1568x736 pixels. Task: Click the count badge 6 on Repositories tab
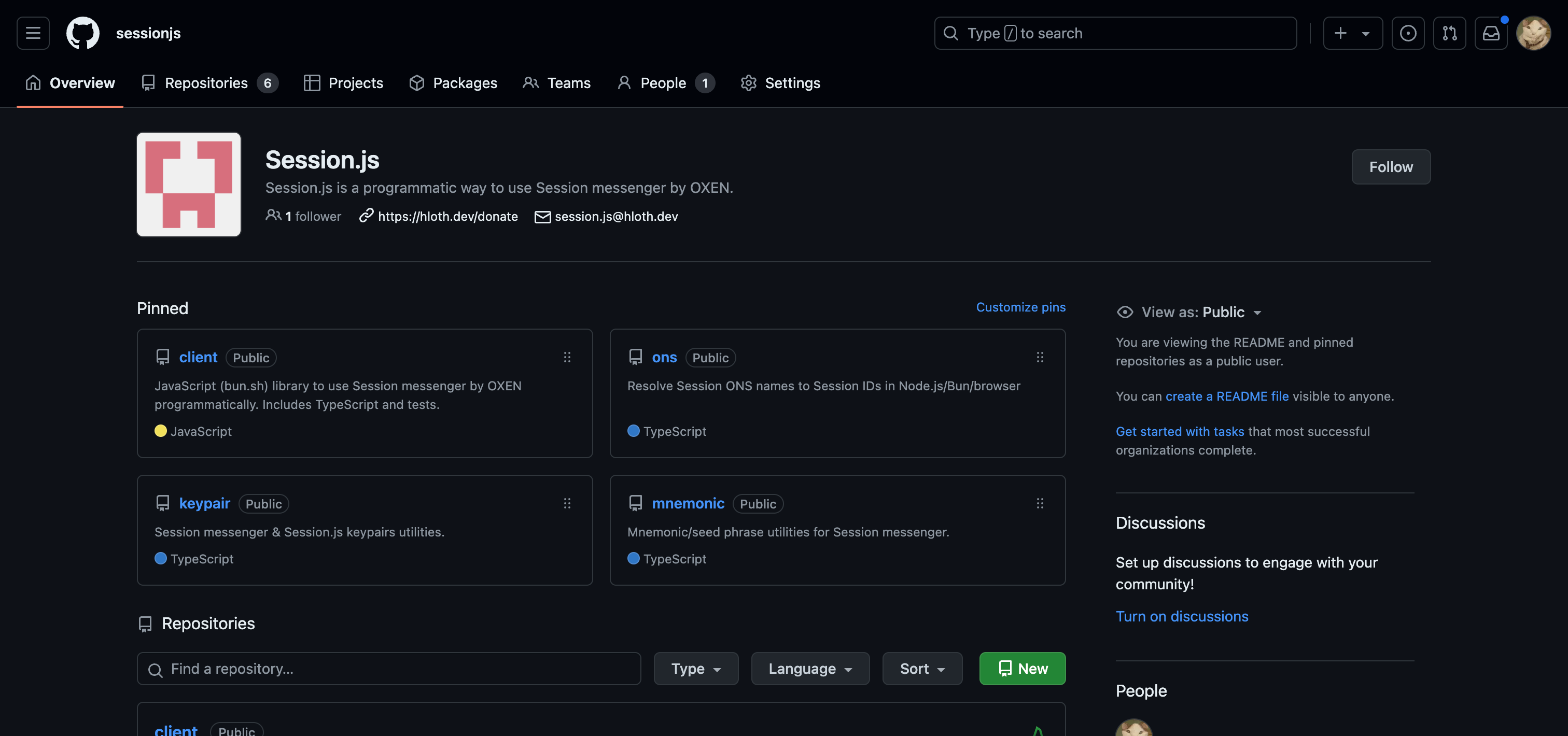(x=267, y=83)
